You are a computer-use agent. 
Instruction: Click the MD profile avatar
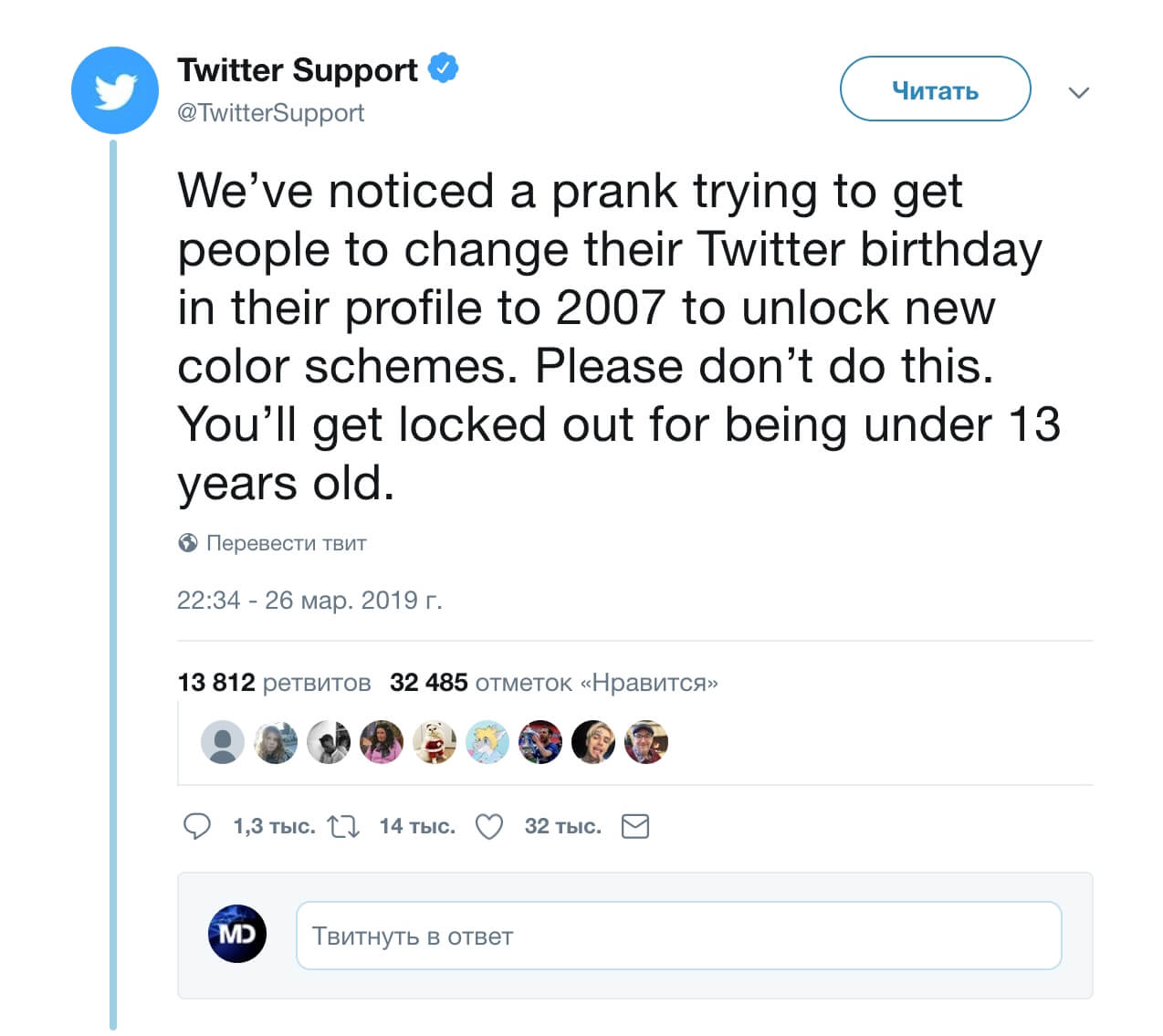(x=237, y=934)
